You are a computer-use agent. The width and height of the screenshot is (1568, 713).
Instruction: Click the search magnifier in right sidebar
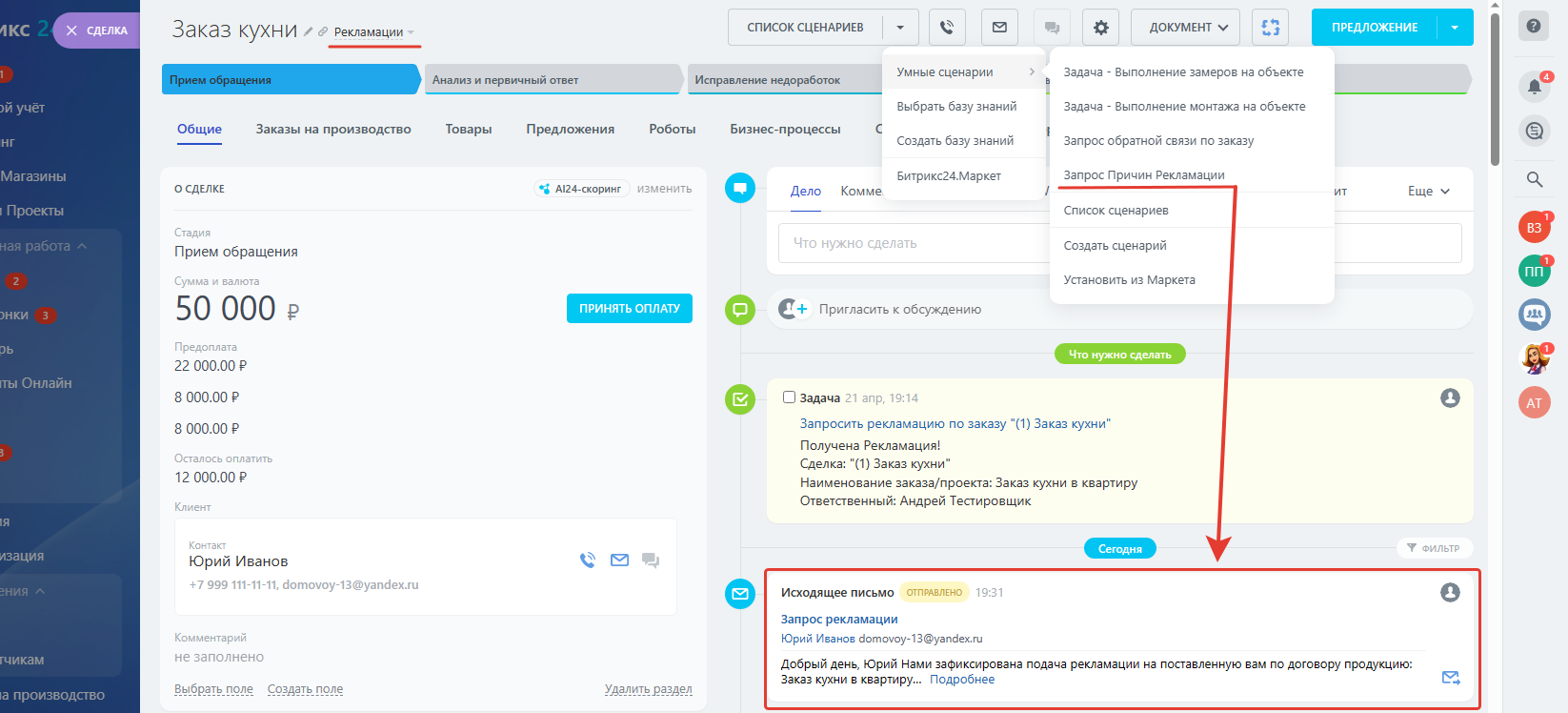(1535, 179)
